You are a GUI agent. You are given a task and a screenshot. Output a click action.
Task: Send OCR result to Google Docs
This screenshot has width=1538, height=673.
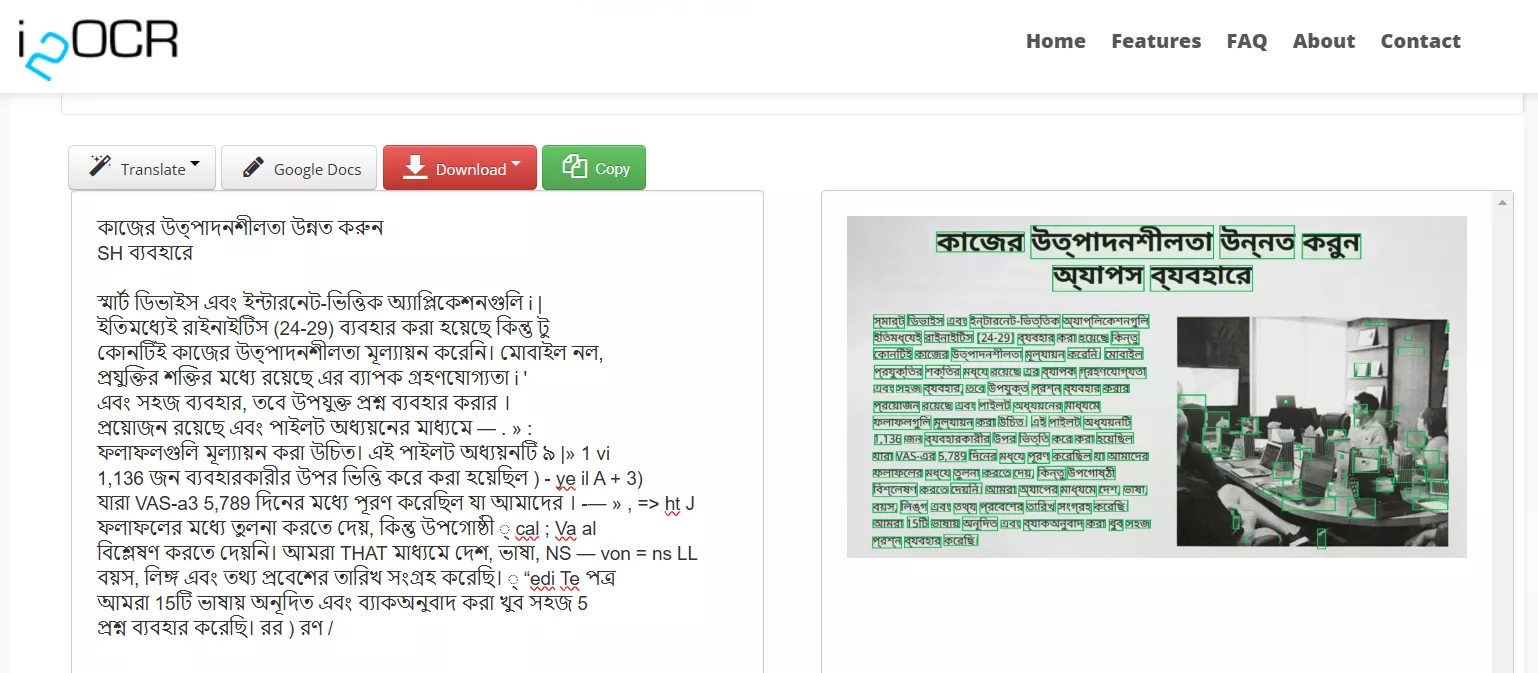click(299, 168)
